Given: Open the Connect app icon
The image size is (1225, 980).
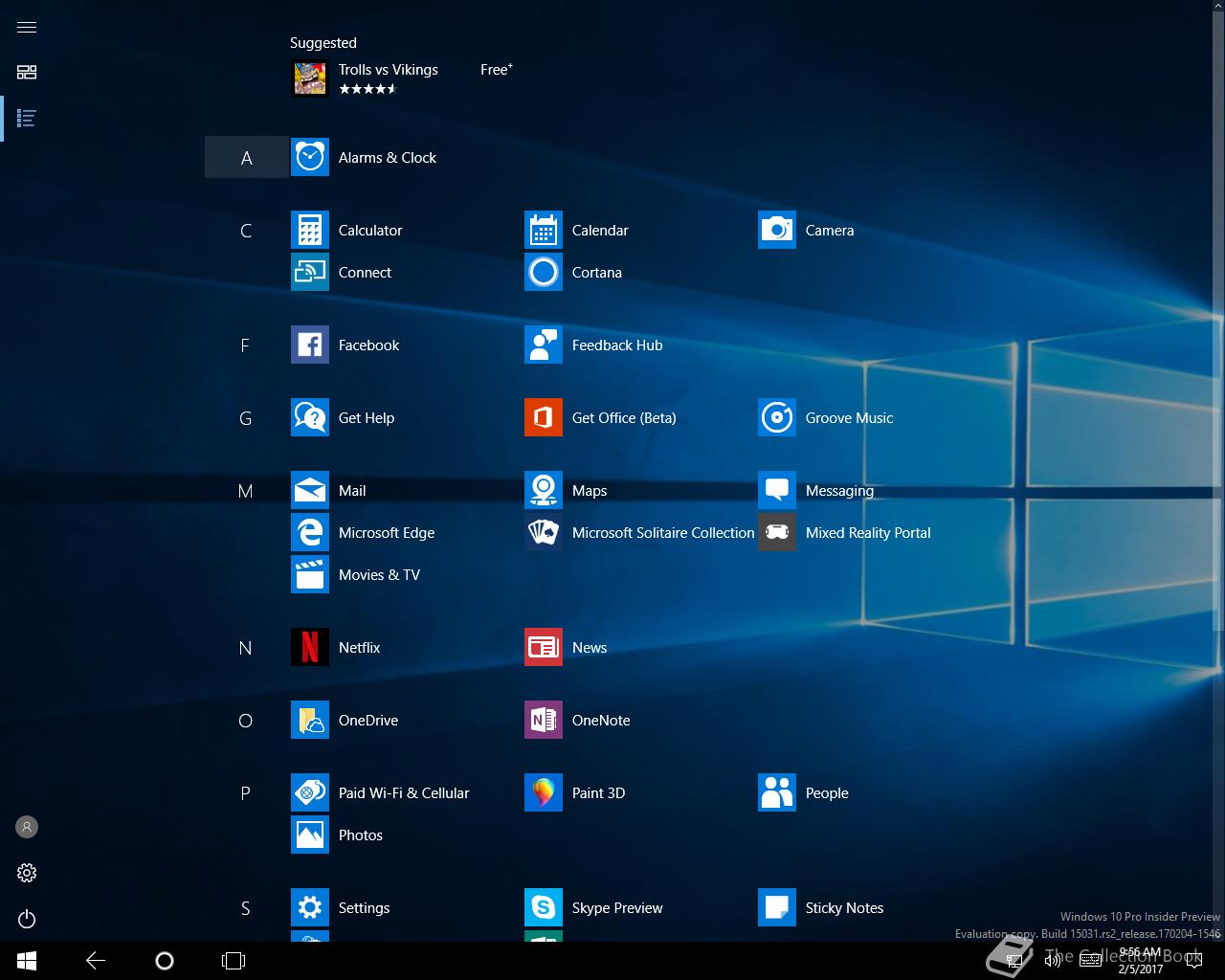Looking at the screenshot, I should (x=310, y=272).
